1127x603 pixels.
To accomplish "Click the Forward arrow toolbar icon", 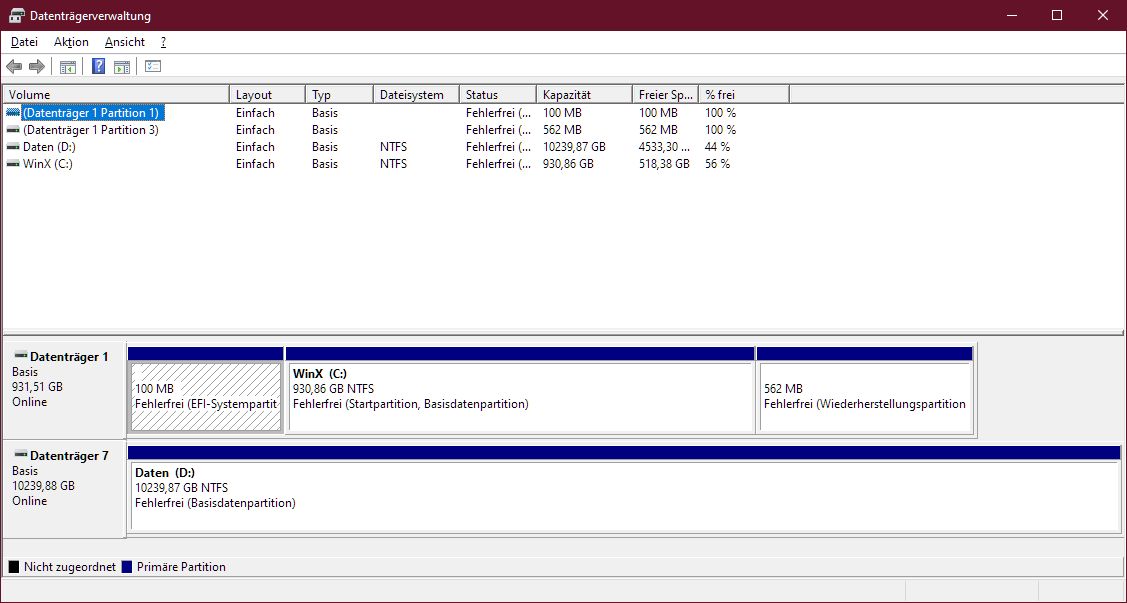I will [37, 67].
